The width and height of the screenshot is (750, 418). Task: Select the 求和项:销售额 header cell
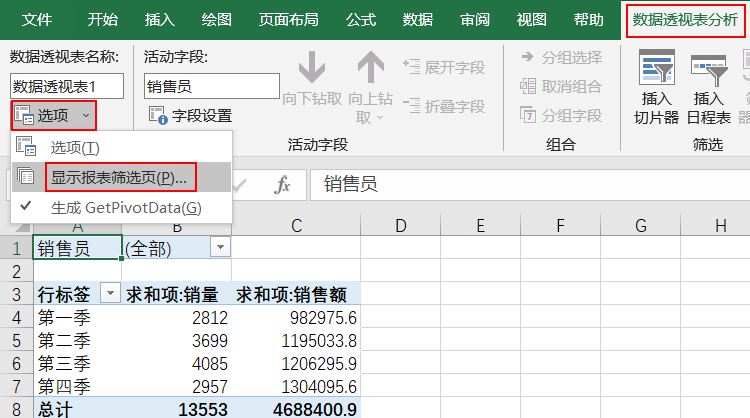[296, 294]
